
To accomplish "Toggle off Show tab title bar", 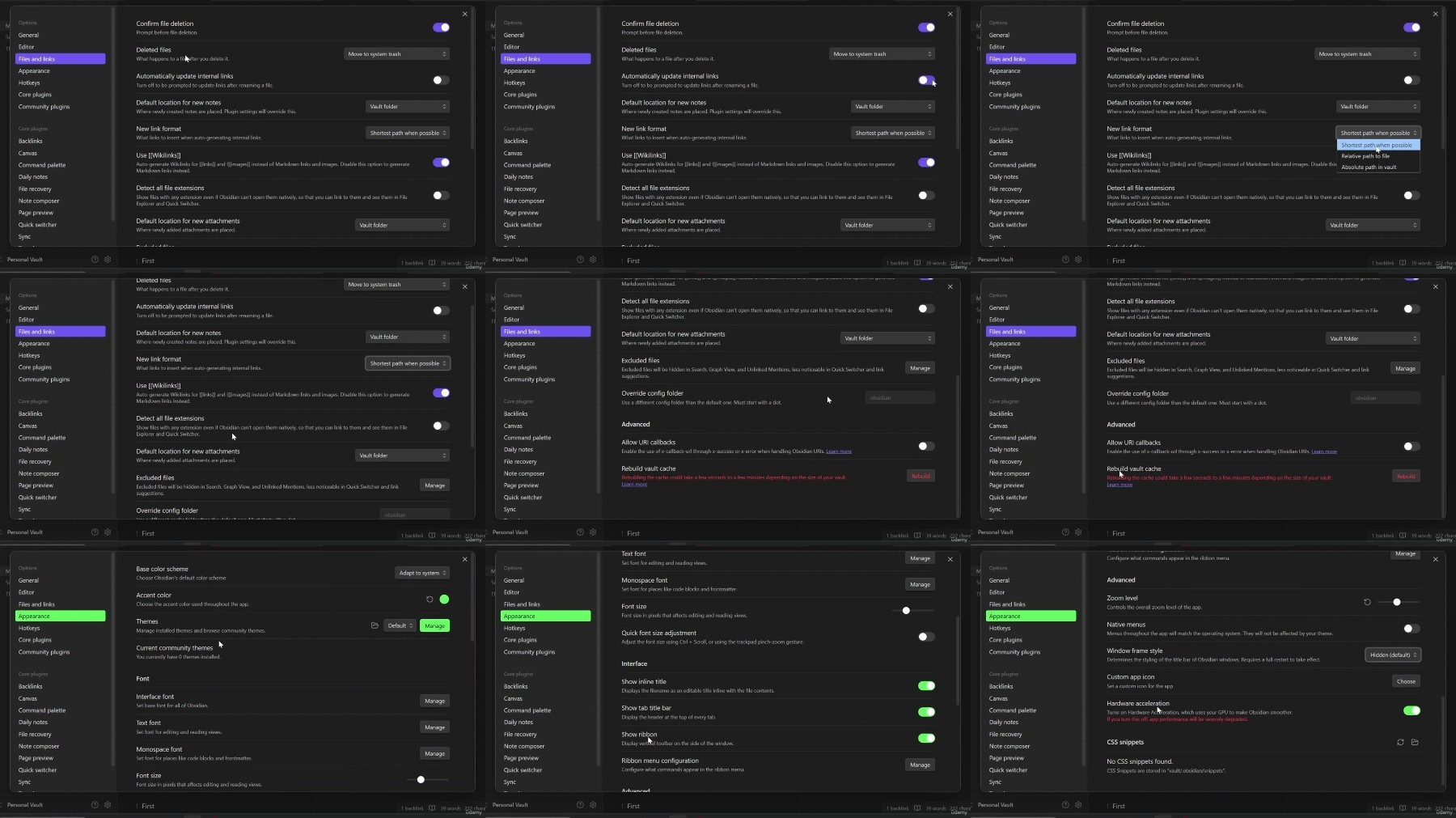I will [x=926, y=712].
